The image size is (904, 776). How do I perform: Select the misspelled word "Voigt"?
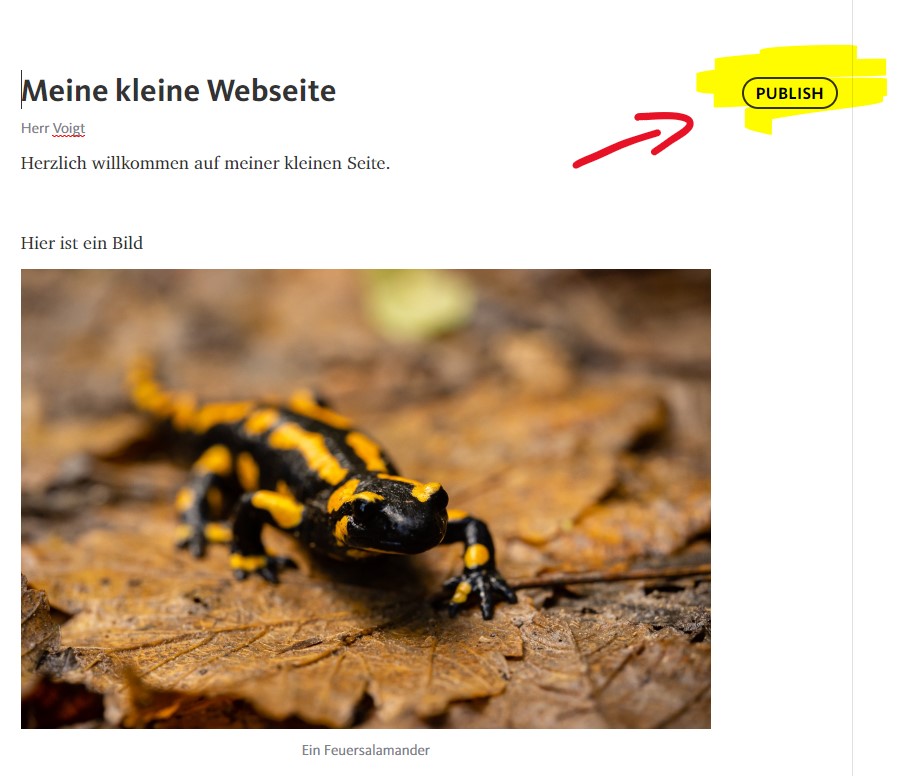(x=69, y=129)
